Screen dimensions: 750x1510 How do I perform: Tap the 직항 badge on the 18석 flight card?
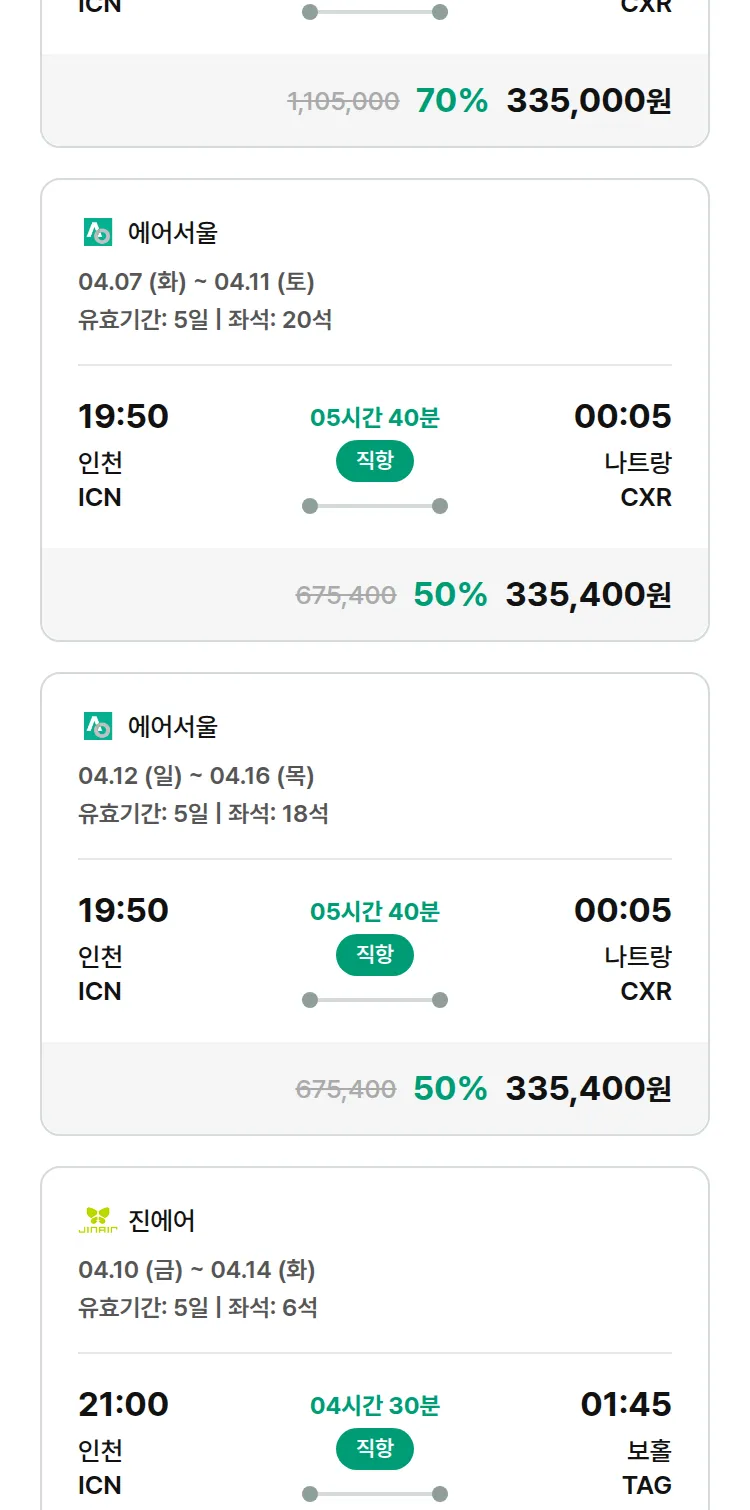(375, 955)
